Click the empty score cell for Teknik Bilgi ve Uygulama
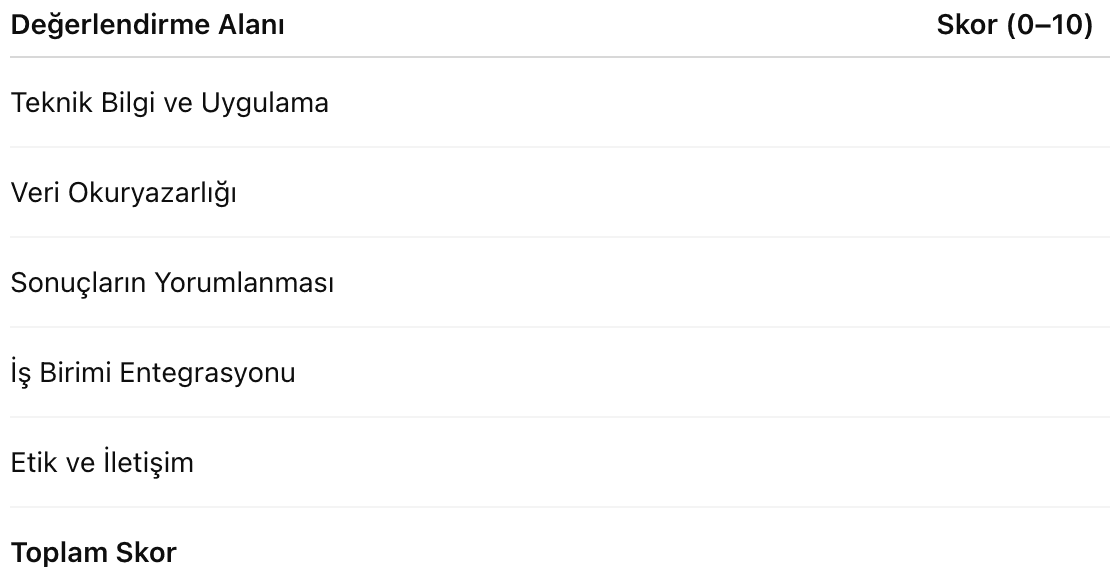Screen dimensions: 1110x576 [x=1014, y=102]
